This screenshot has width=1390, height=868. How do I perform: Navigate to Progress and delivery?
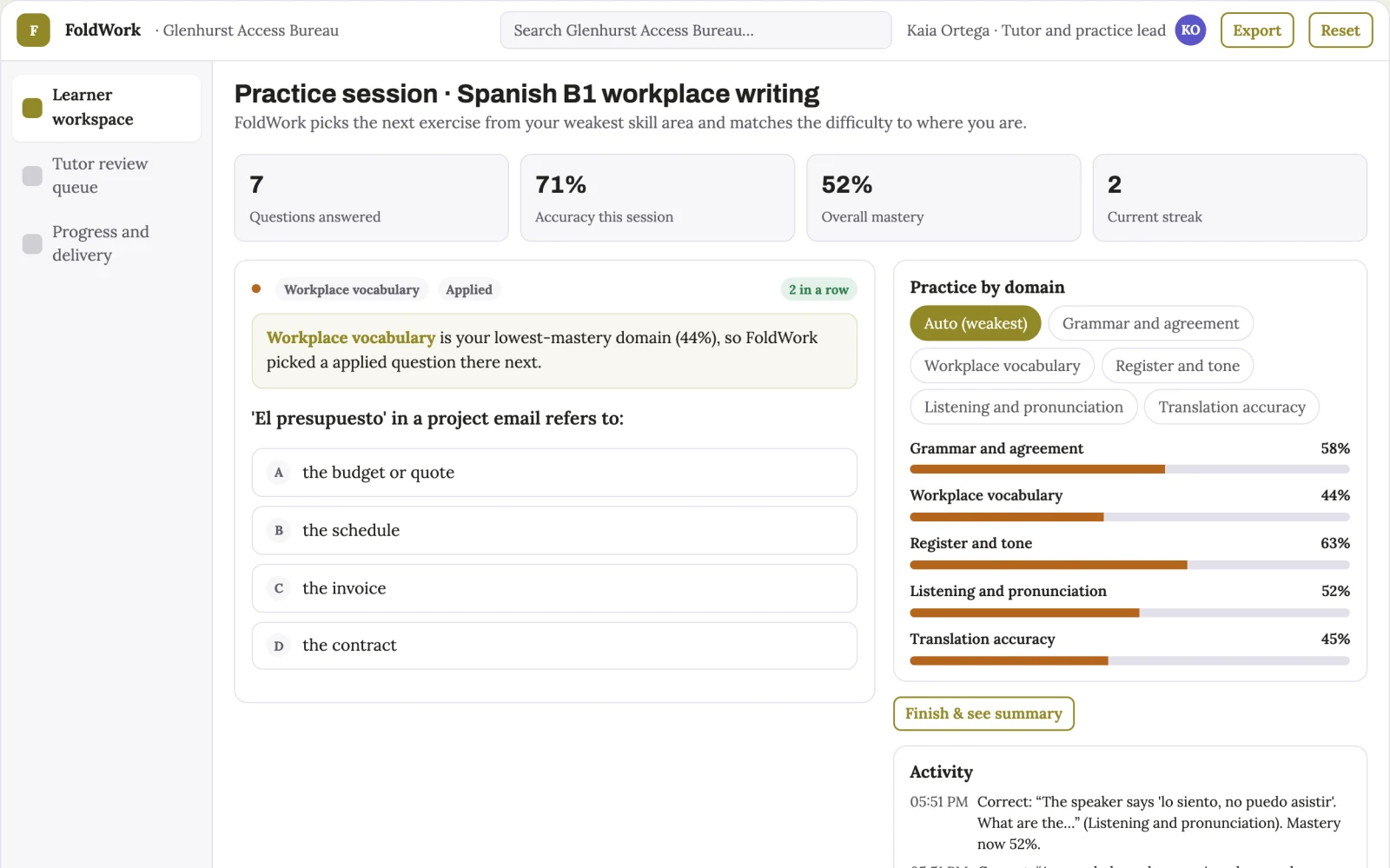pyautogui.click(x=106, y=243)
